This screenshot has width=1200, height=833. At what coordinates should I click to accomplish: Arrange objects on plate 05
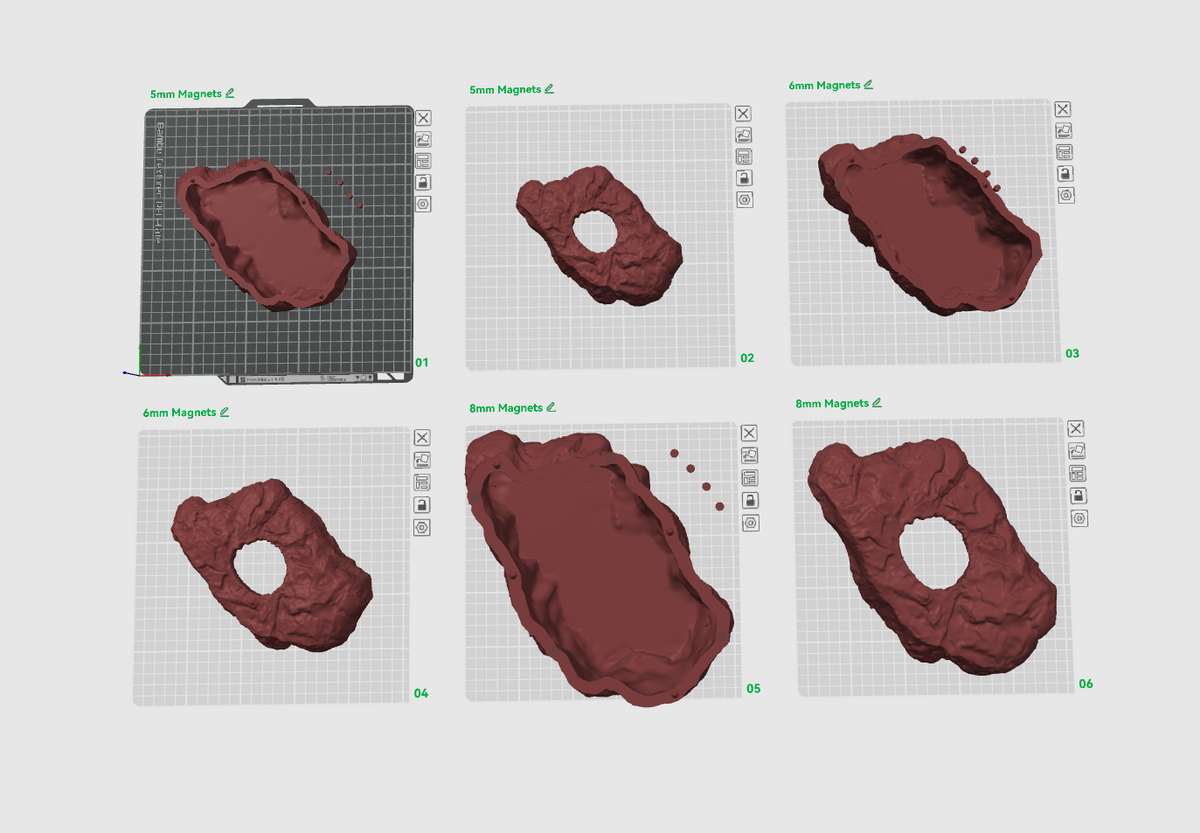point(749,477)
